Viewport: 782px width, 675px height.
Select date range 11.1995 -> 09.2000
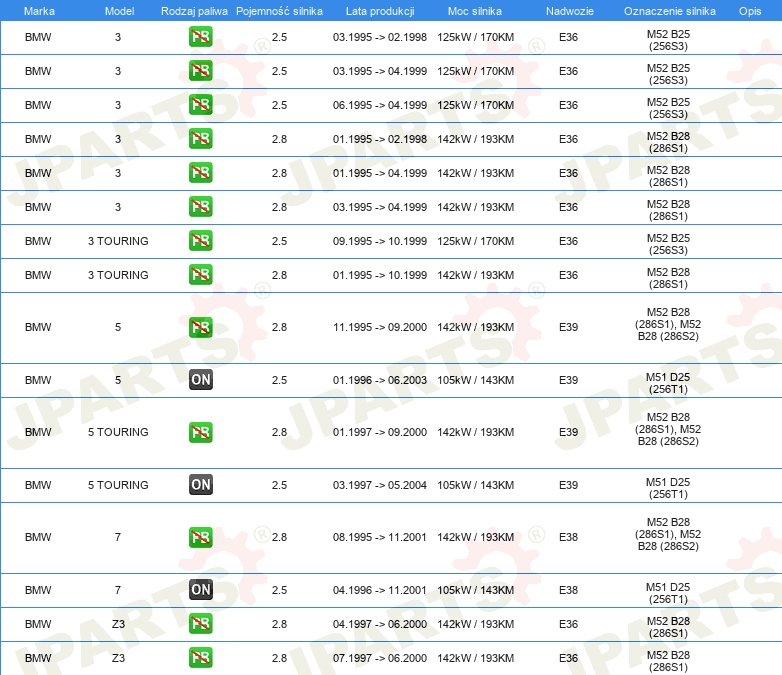click(380, 327)
